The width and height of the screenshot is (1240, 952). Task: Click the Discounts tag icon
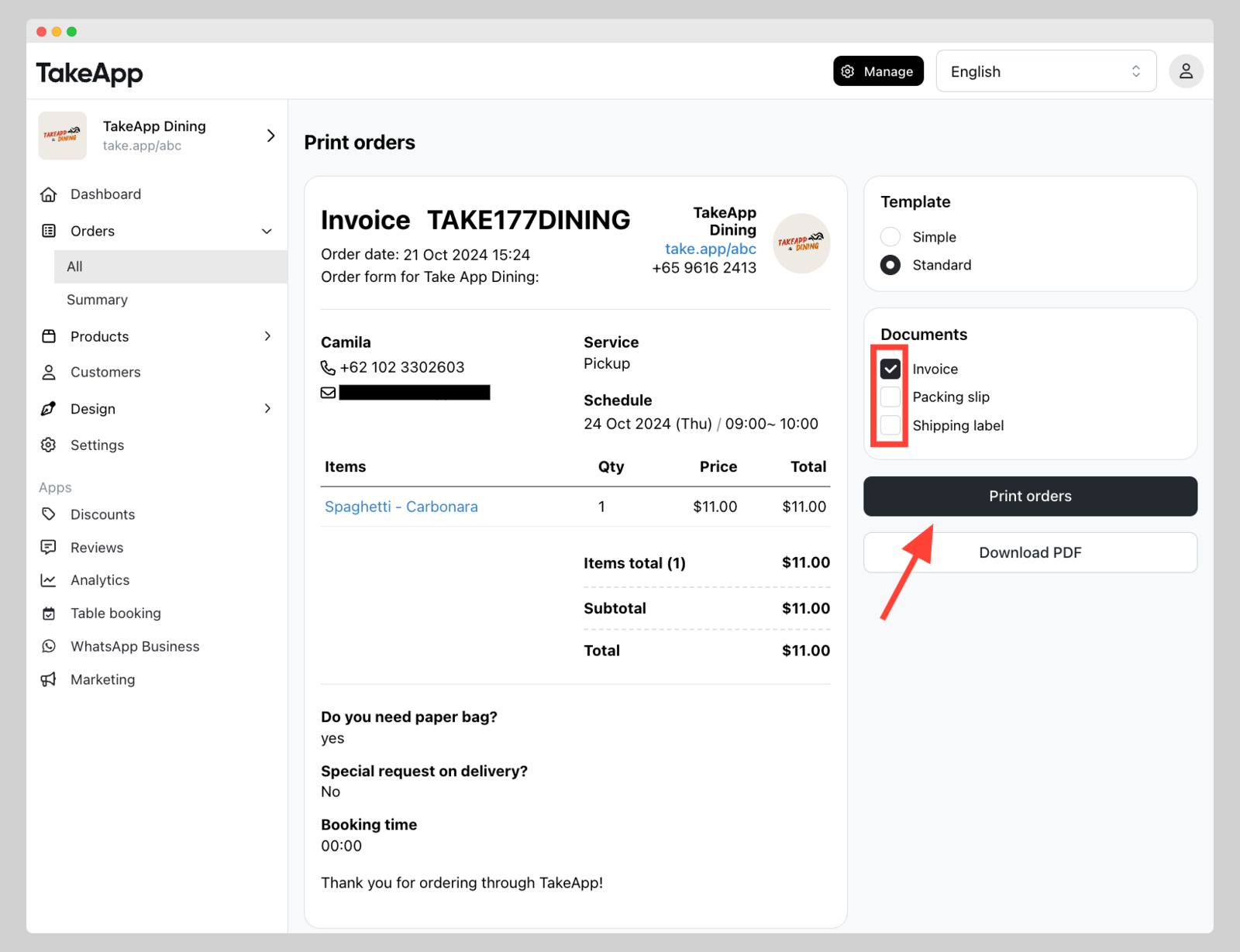click(x=49, y=514)
